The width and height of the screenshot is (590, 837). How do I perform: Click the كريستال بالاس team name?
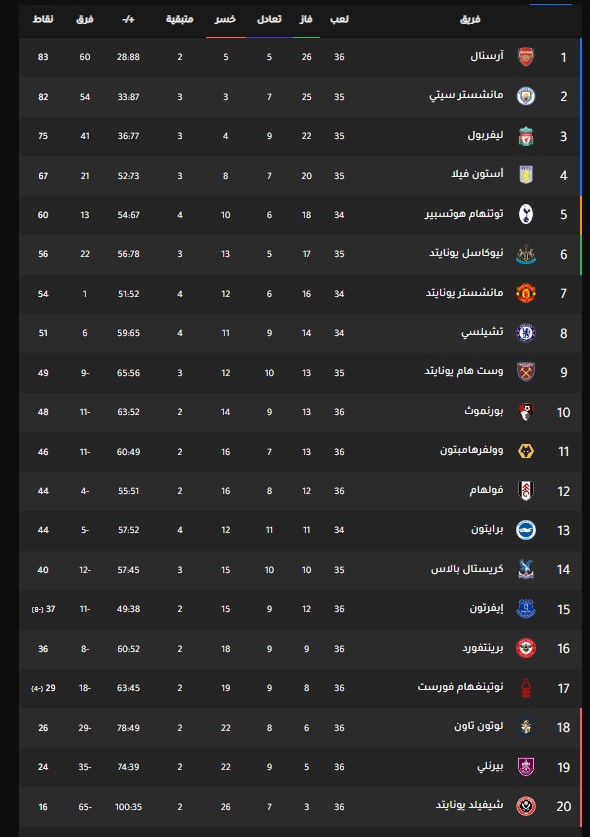pyautogui.click(x=467, y=570)
